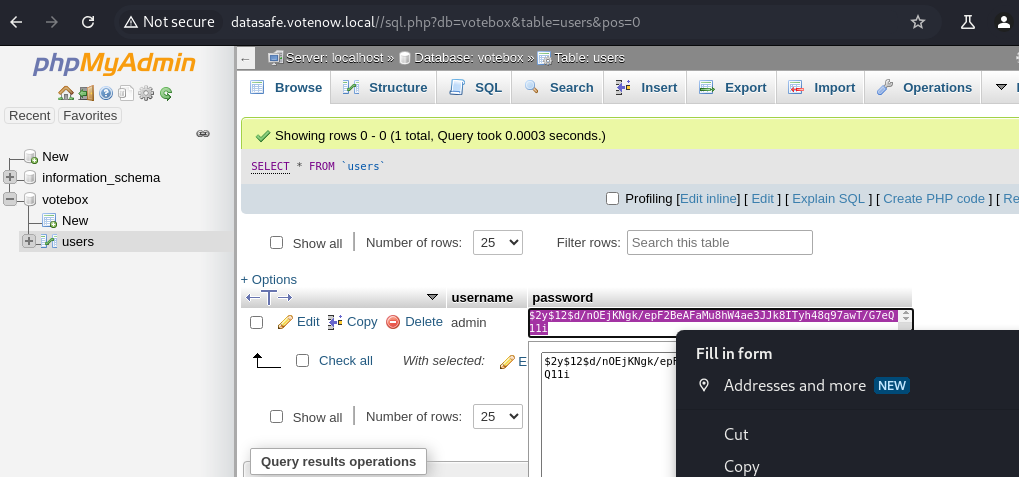1019x477 pixels.
Task: Click the sidebar link chain icon
Action: [x=202, y=133]
